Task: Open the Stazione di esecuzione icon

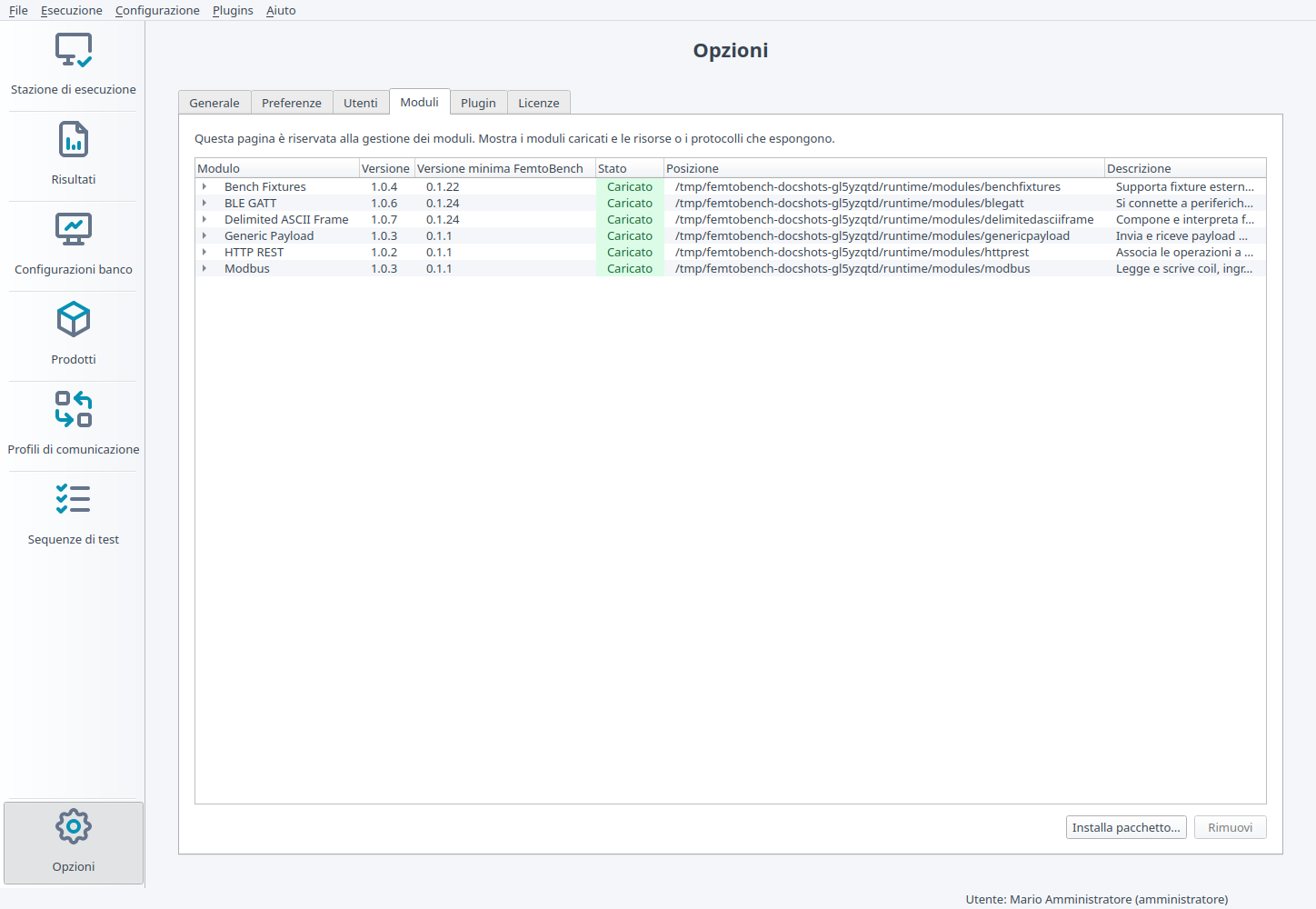Action: coord(74,51)
